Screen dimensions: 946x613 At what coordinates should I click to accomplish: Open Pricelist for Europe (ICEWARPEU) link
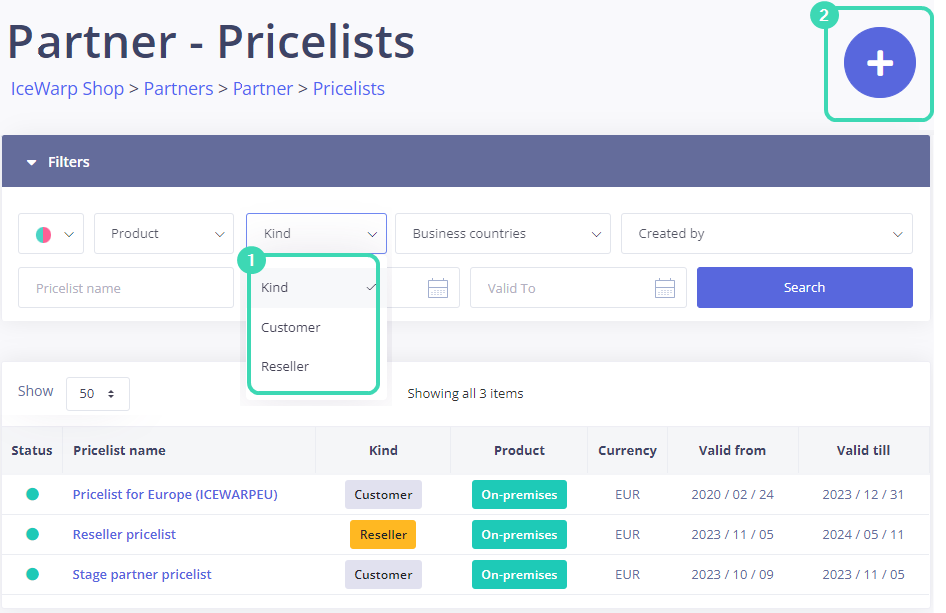click(175, 494)
